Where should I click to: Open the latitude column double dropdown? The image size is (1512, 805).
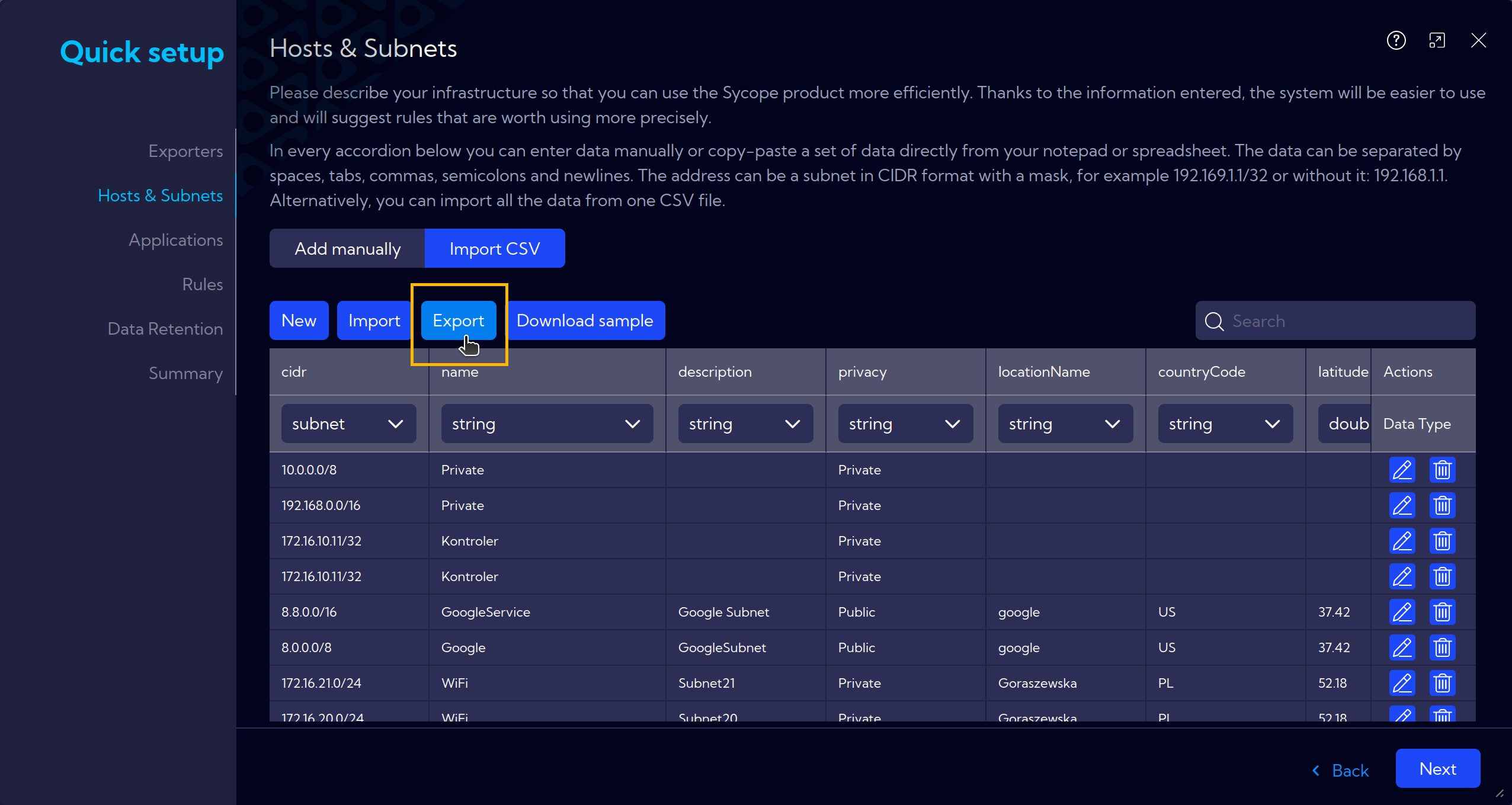pyautogui.click(x=1344, y=424)
